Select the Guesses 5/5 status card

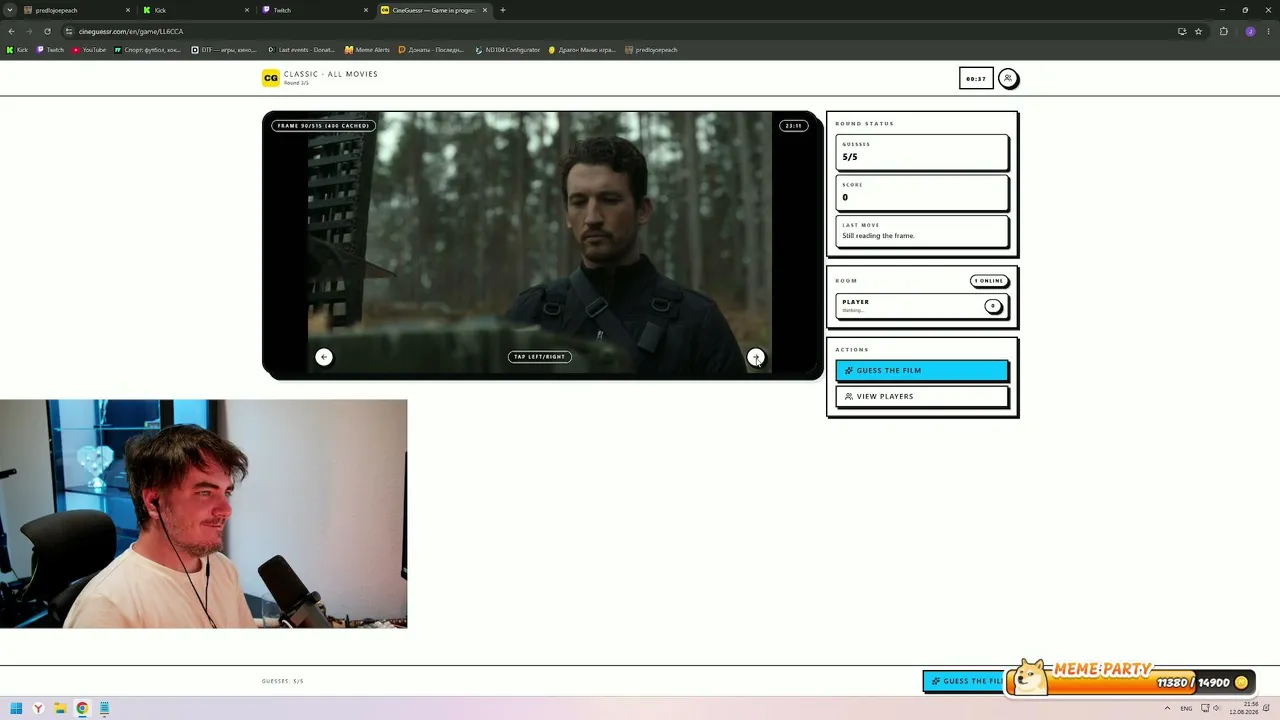[x=922, y=152]
